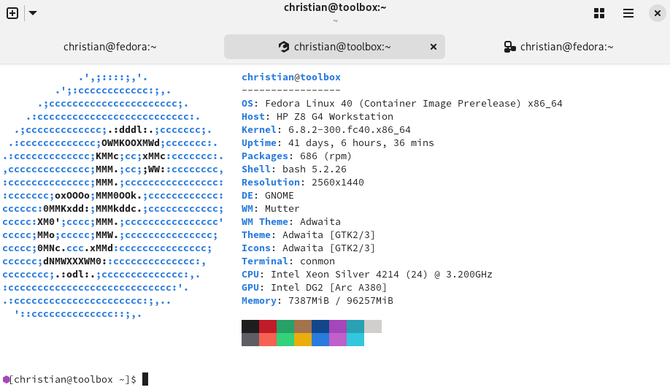Select the christian@toolbox tab

(335, 47)
